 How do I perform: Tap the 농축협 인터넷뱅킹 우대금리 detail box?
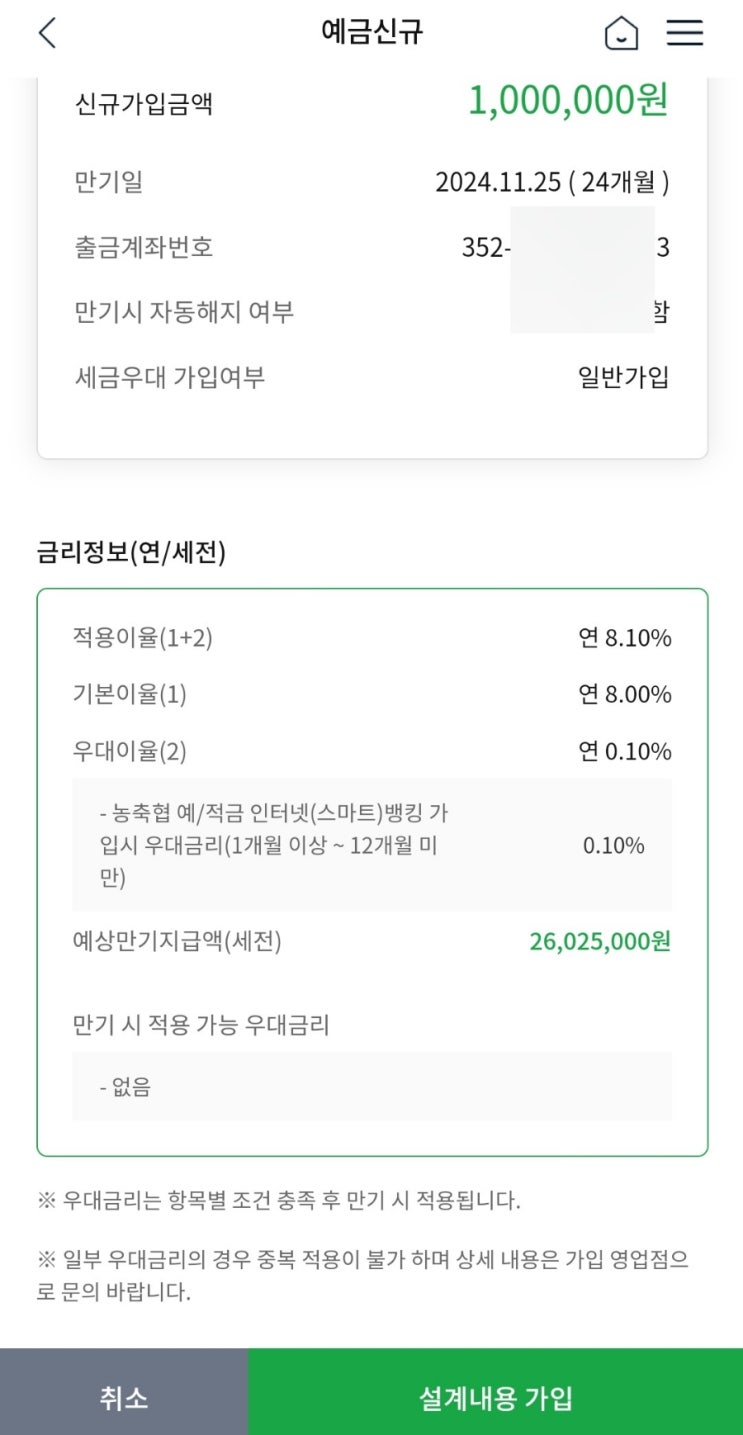(x=372, y=845)
